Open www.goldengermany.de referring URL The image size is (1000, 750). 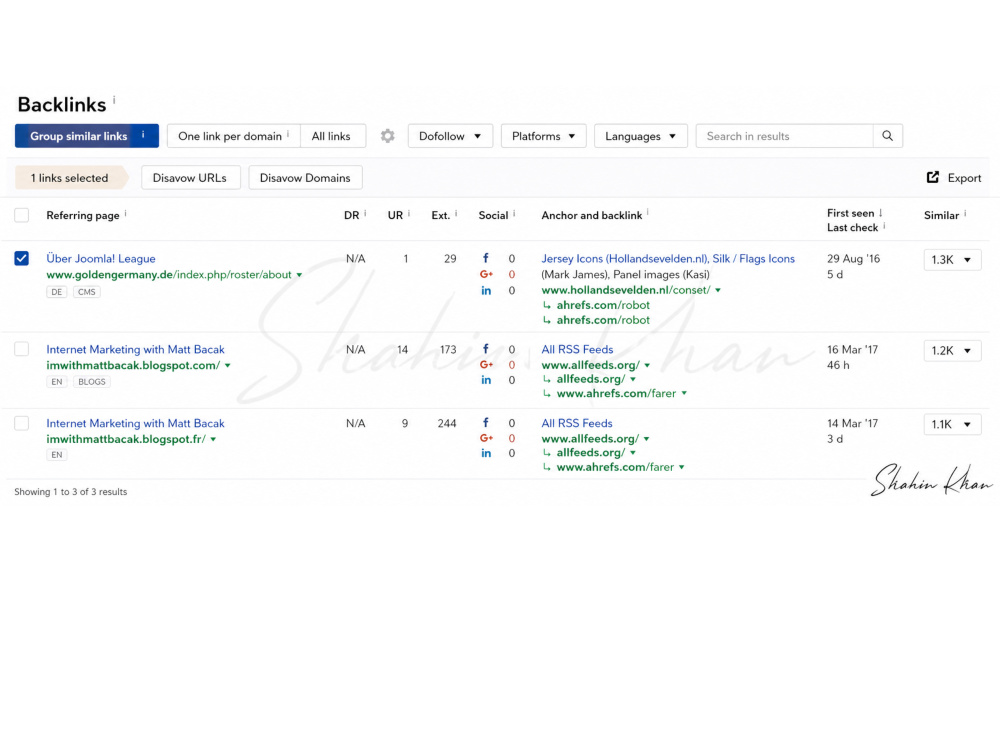pyautogui.click(x=169, y=275)
